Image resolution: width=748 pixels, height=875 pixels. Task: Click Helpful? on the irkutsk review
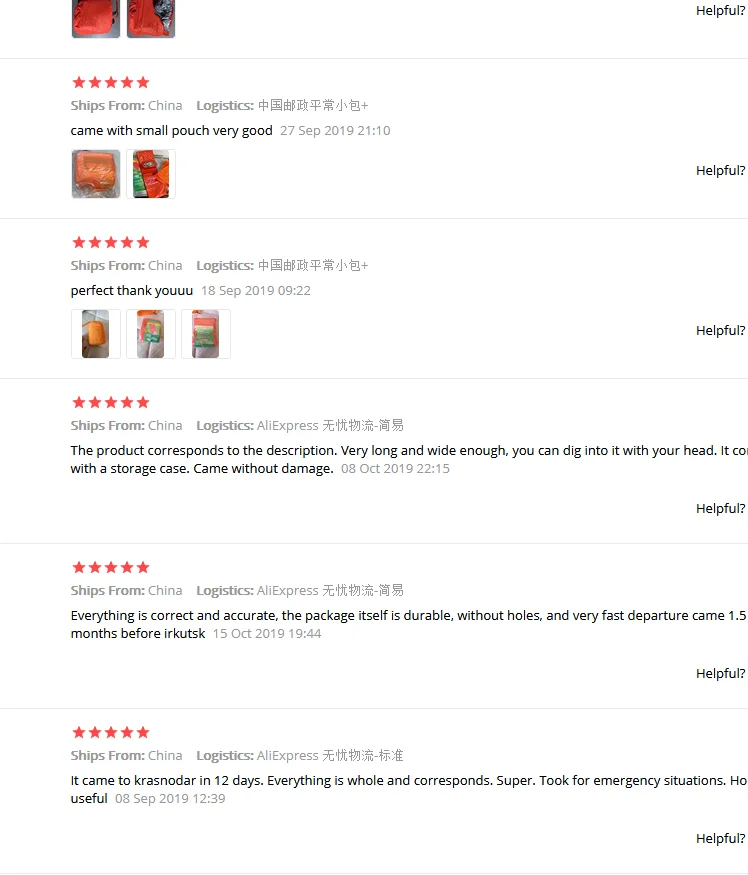click(720, 674)
